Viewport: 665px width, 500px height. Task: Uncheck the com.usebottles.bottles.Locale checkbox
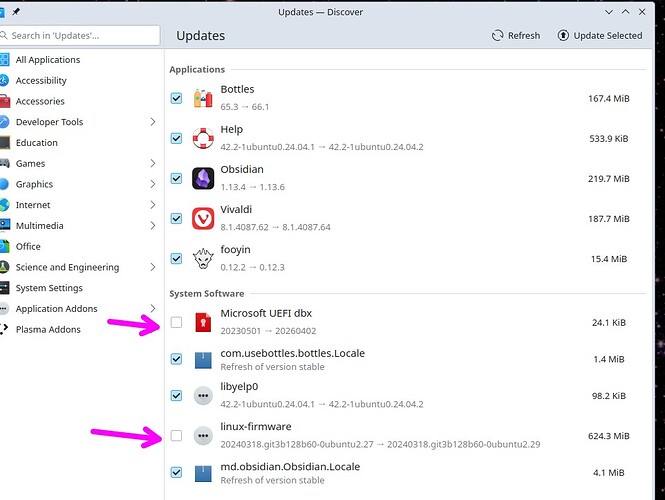coord(176,359)
